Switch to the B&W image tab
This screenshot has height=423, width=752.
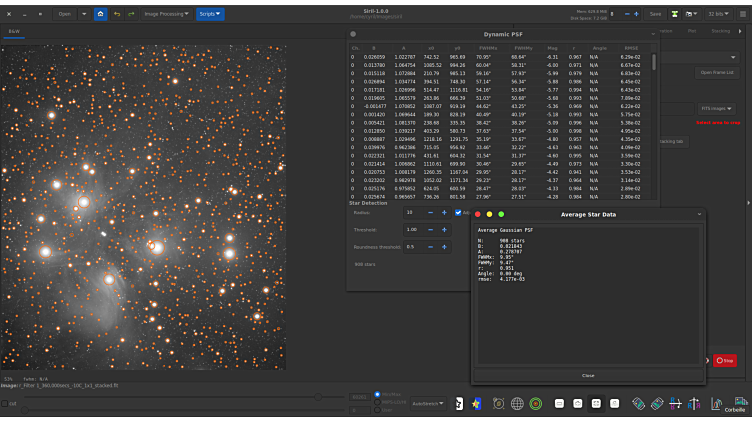15,32
